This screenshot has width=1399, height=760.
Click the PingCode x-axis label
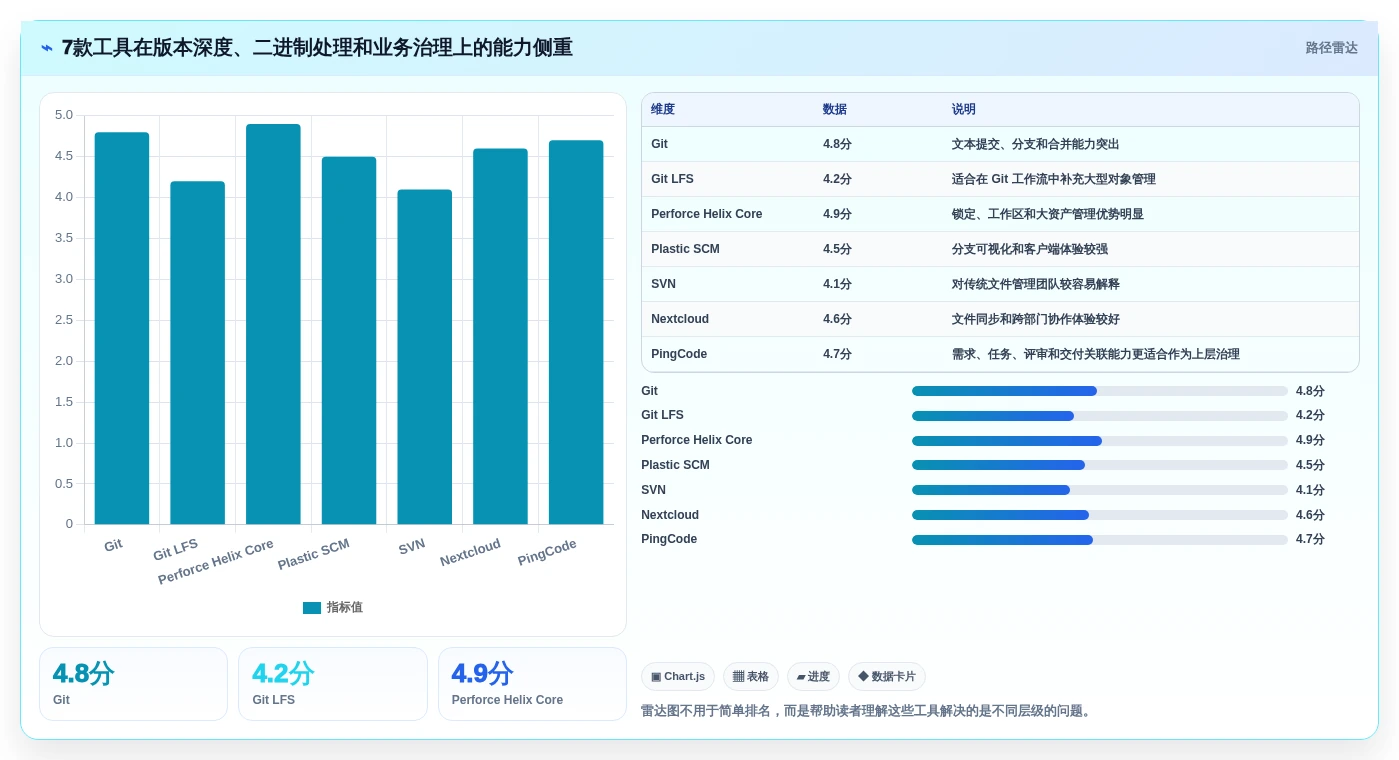(x=547, y=552)
